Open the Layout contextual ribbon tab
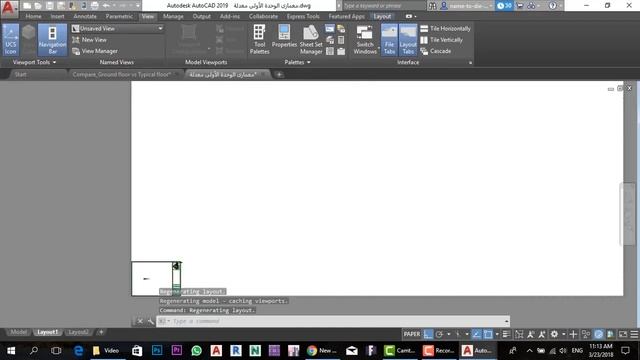Viewport: 640px width, 360px height. coord(382,16)
